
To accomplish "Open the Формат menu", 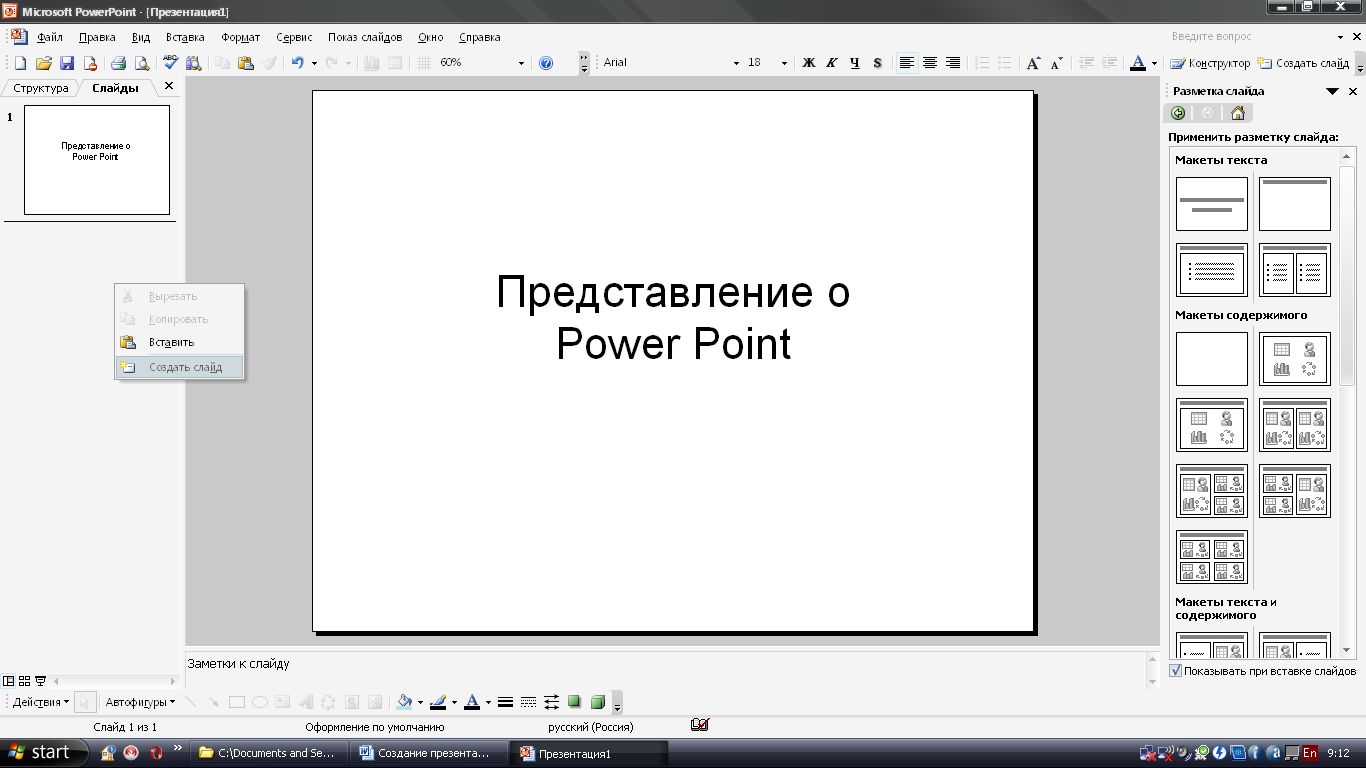I will [x=240, y=37].
